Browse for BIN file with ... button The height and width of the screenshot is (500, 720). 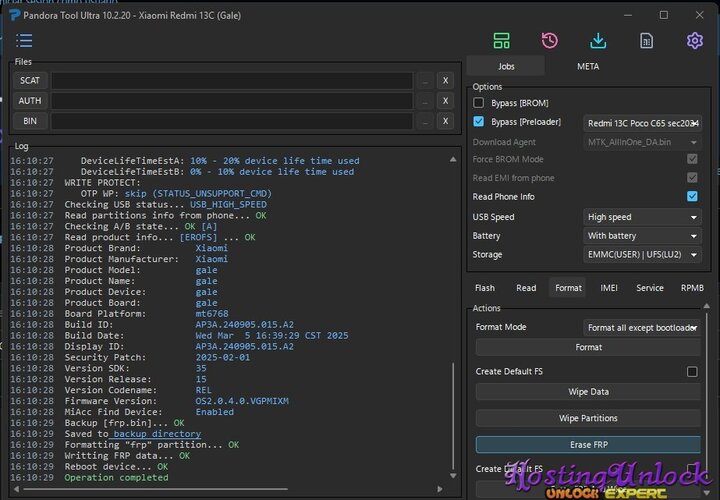[x=425, y=121]
